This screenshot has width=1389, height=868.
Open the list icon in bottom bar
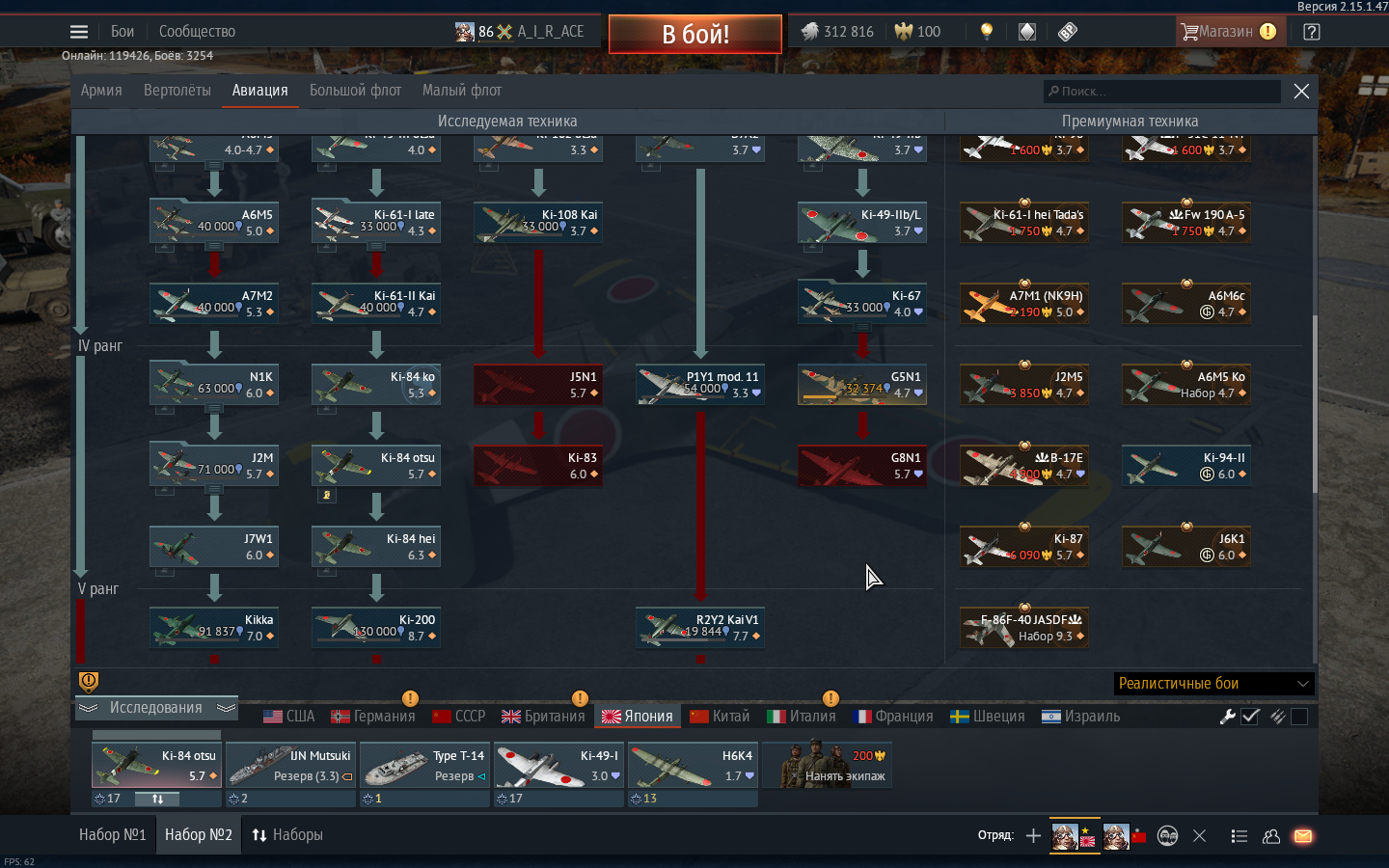pos(1239,836)
